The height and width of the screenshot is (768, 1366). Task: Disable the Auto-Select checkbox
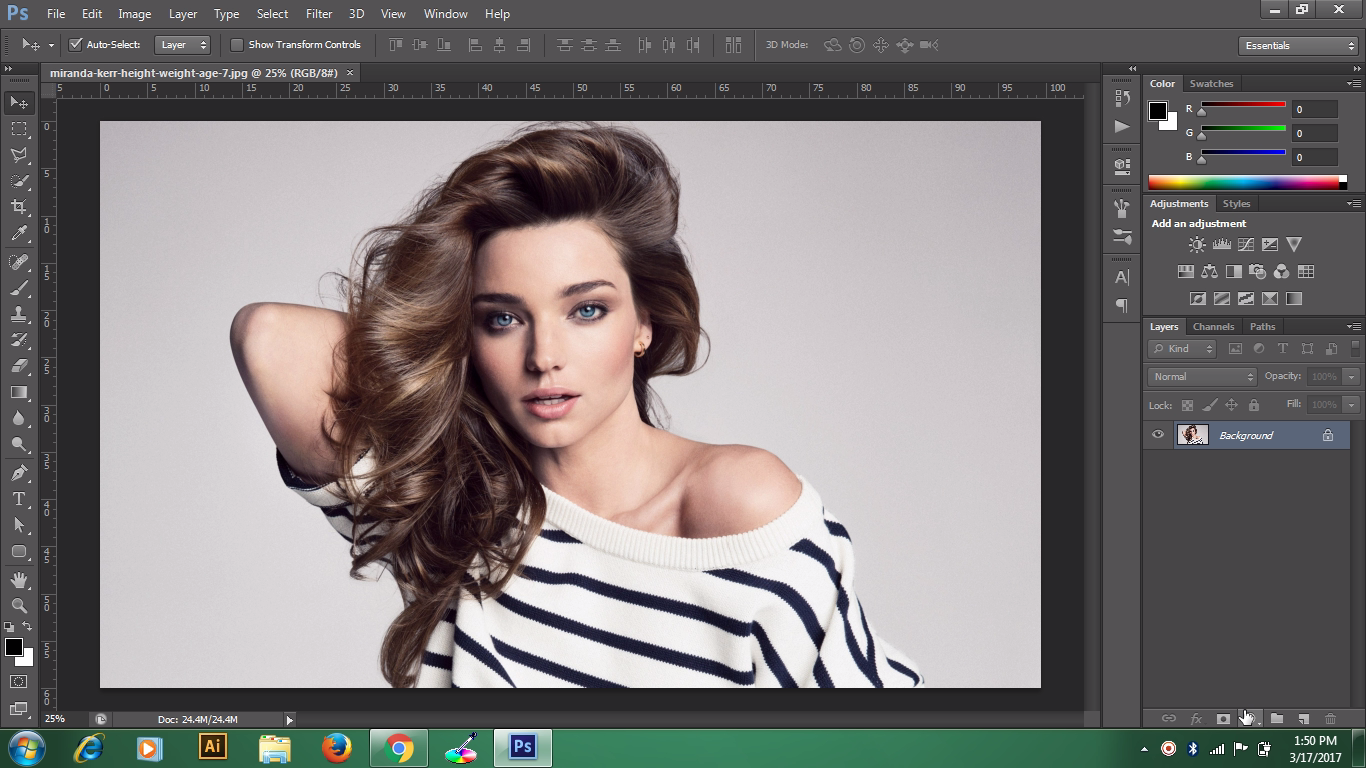pos(75,45)
